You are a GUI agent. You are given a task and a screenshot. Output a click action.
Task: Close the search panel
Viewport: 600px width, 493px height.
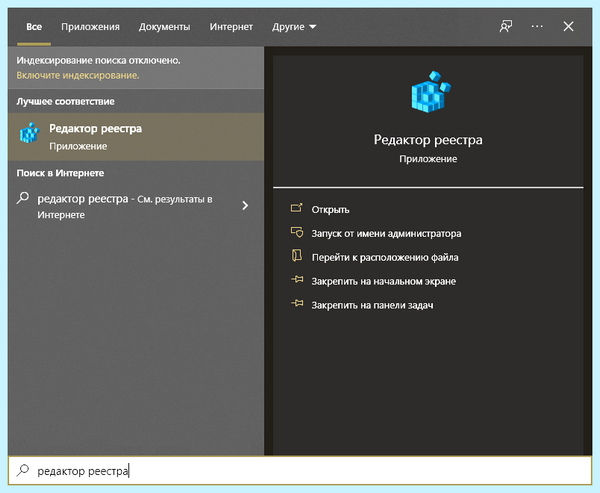click(x=569, y=26)
